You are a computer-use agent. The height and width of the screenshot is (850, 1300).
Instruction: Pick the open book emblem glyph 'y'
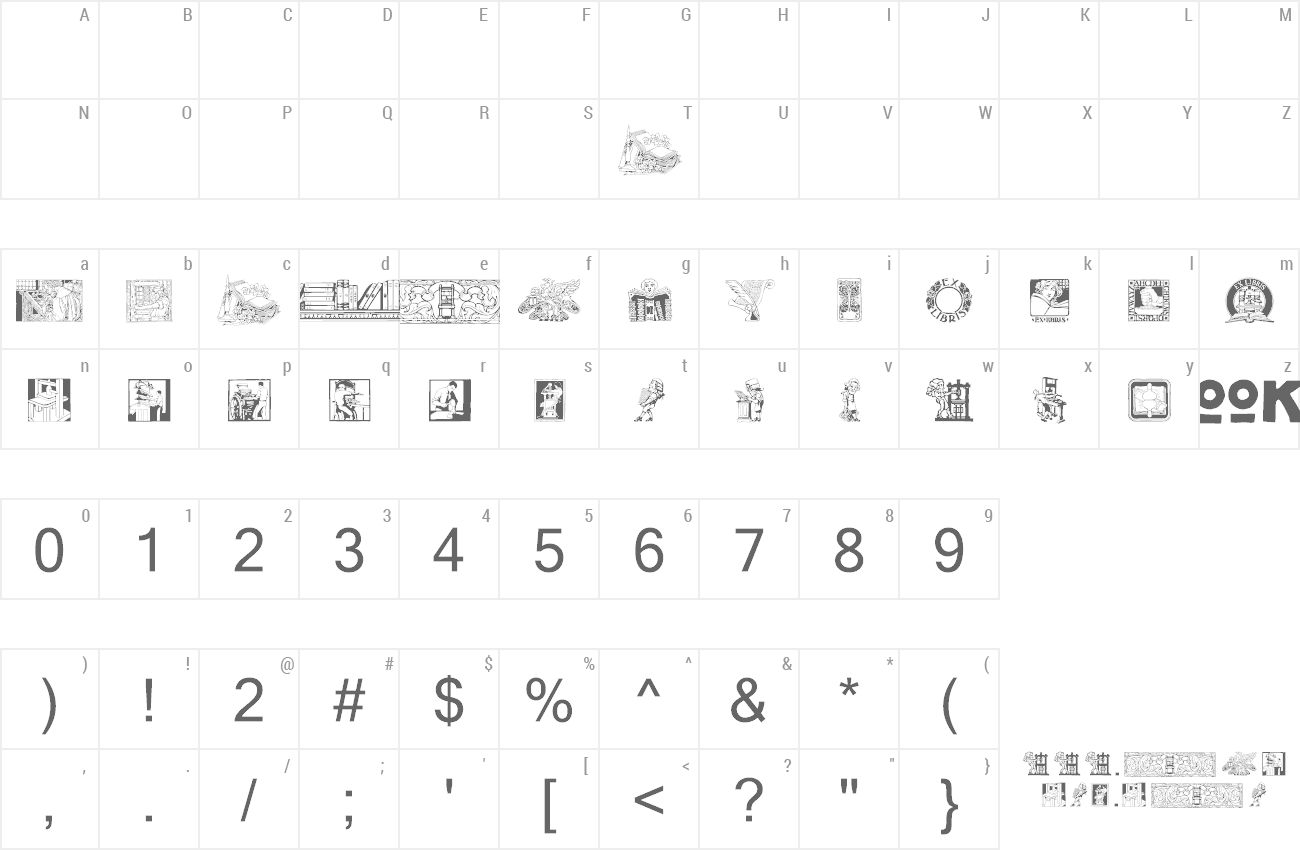pos(1149,400)
